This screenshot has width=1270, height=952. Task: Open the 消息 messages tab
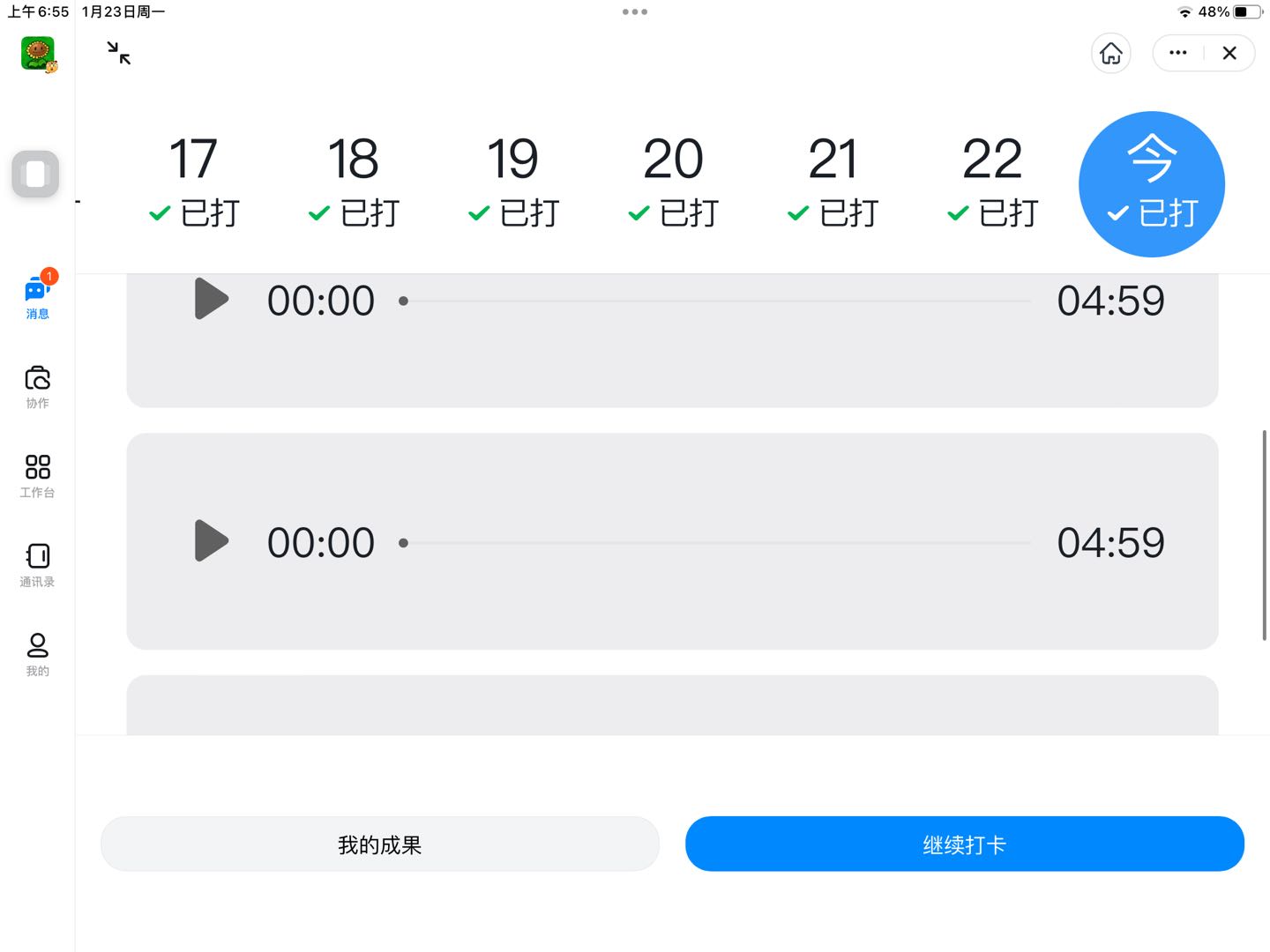[37, 296]
